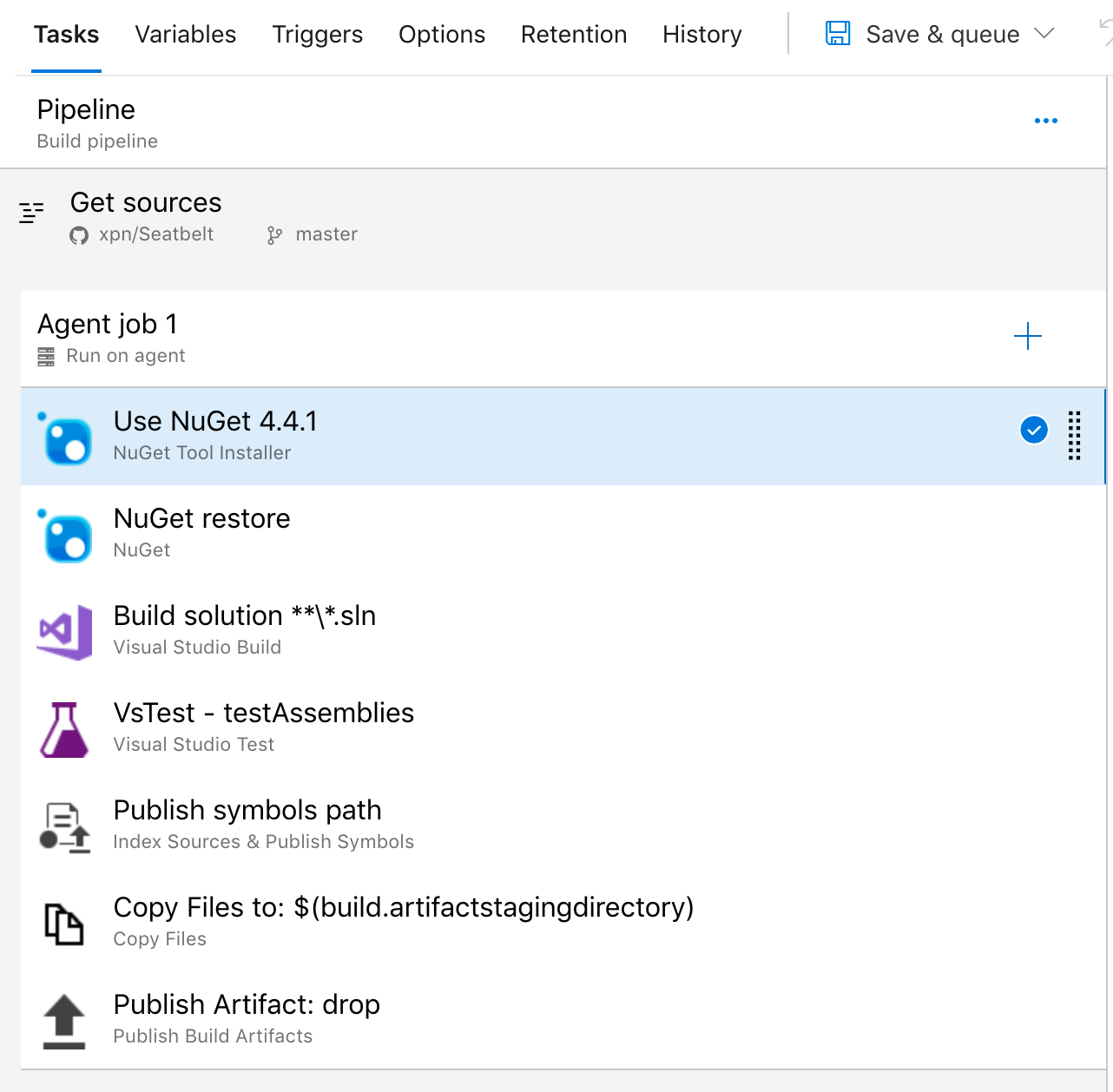Screen dimensions: 1113x1092
Task: Click the master branch label
Action: point(326,234)
